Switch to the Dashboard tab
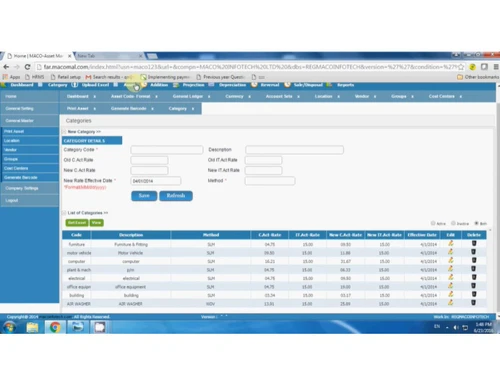Screen dimensions: 500x375 78,96
